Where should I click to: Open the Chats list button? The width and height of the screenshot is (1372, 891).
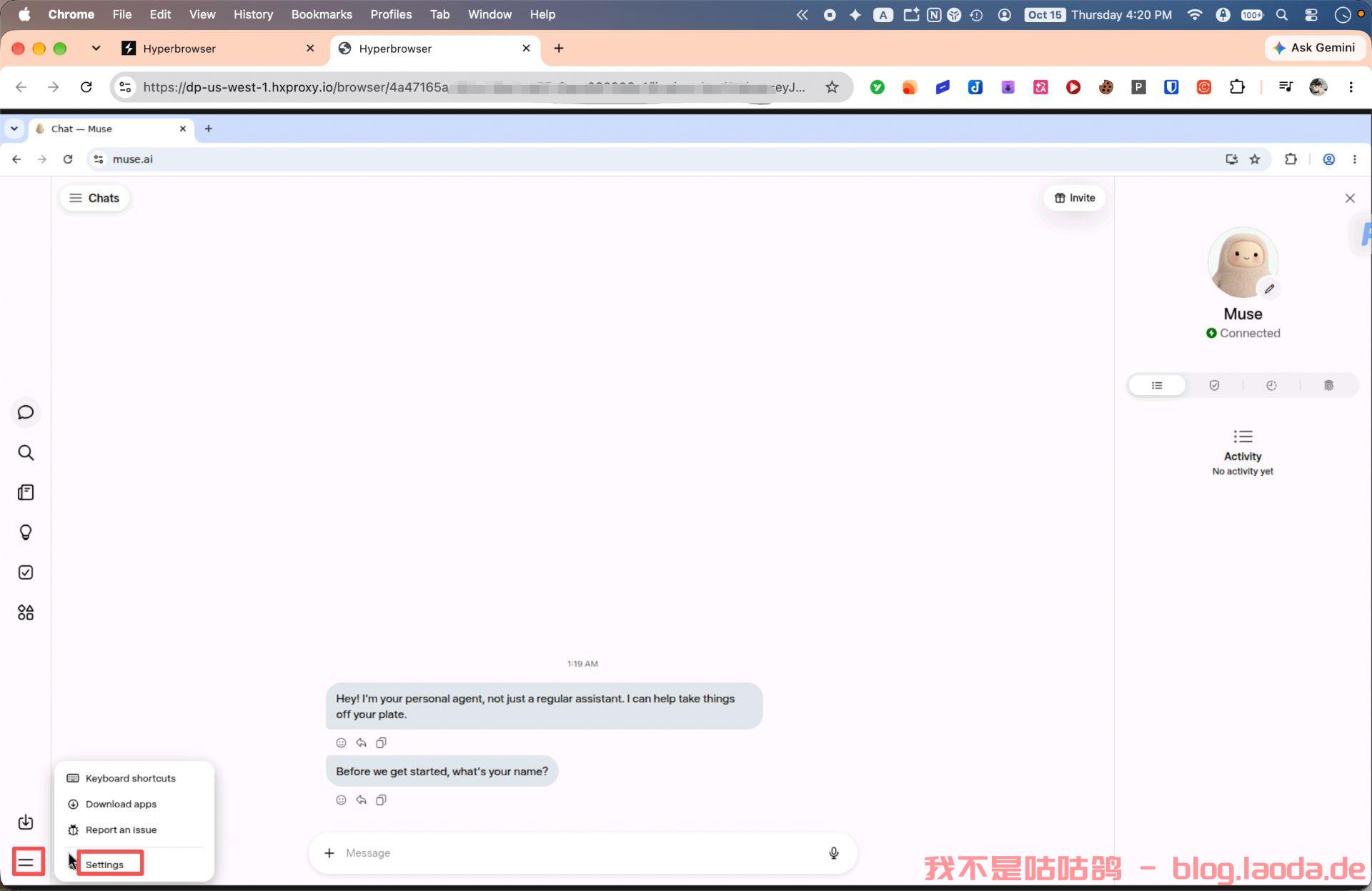pyautogui.click(x=94, y=198)
